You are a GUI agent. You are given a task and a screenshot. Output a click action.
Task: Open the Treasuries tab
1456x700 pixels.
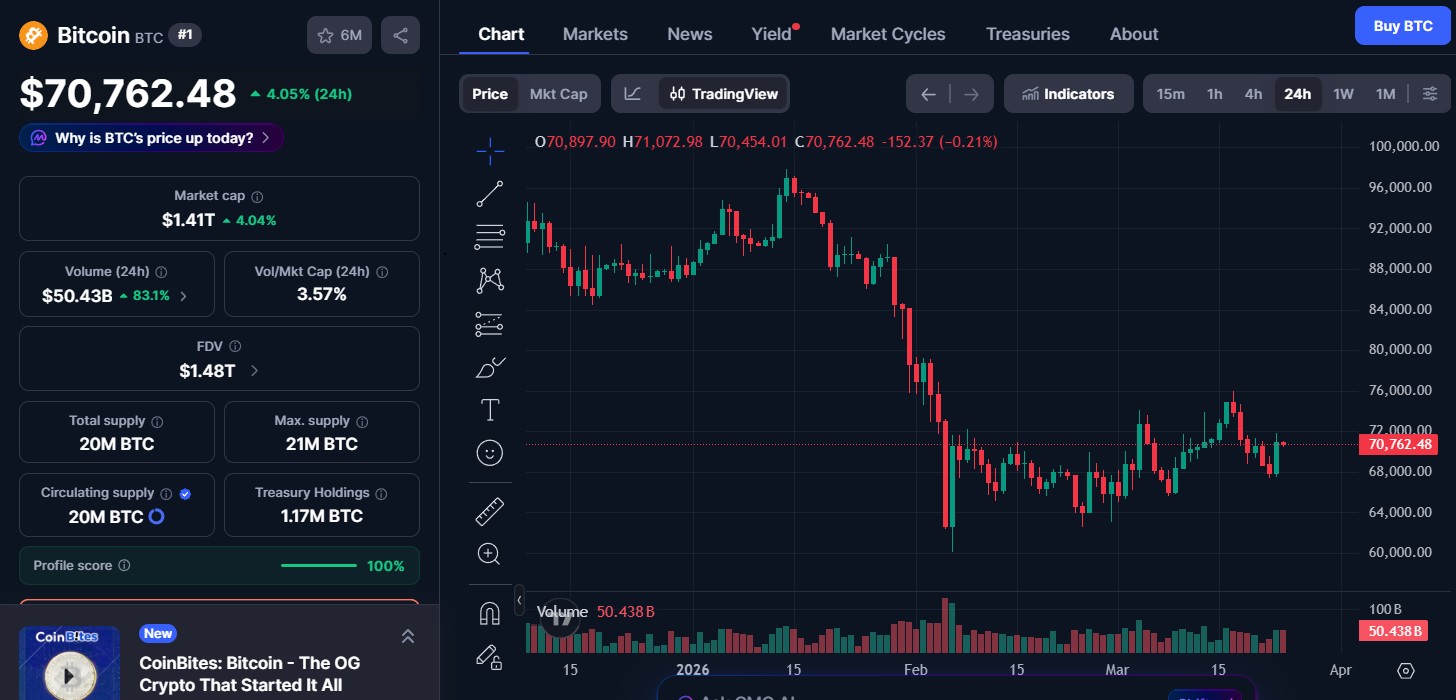[1028, 33]
